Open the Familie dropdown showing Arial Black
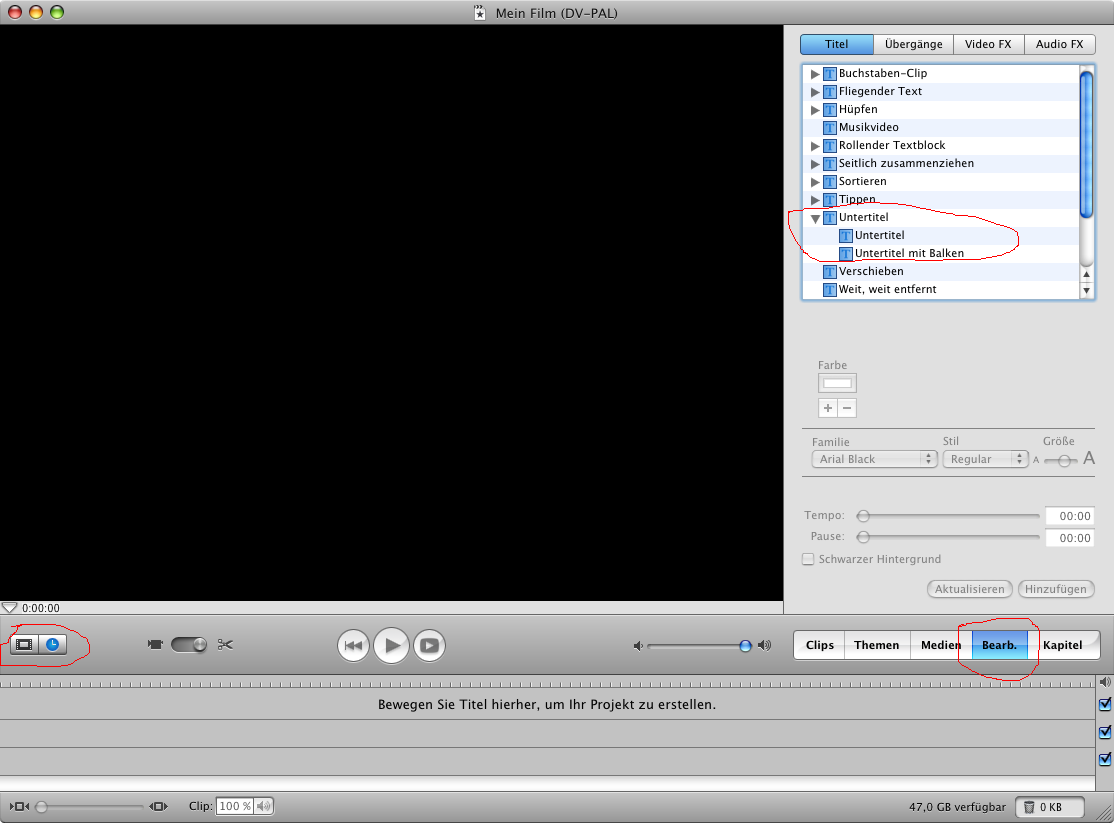1114x823 pixels. 874,458
